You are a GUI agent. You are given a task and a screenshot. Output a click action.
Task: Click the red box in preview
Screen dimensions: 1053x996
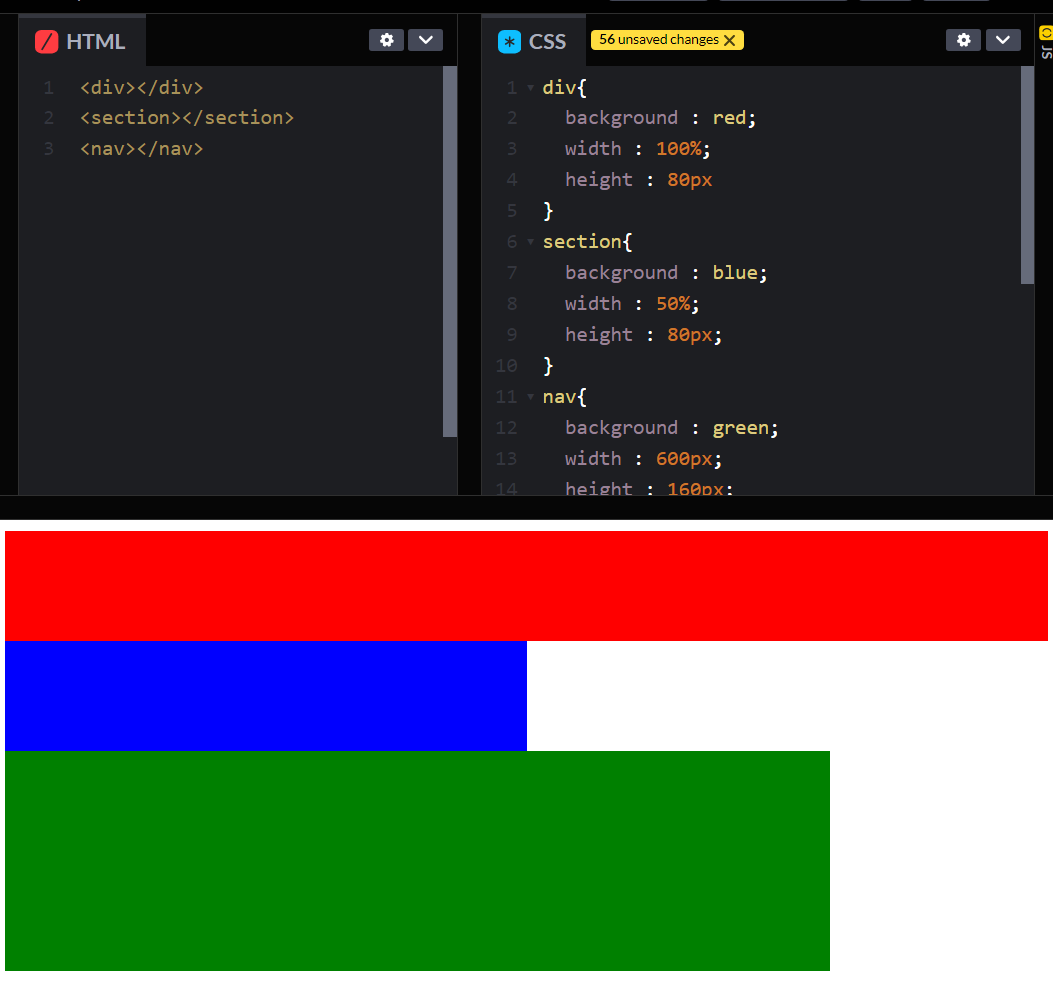coord(526,586)
